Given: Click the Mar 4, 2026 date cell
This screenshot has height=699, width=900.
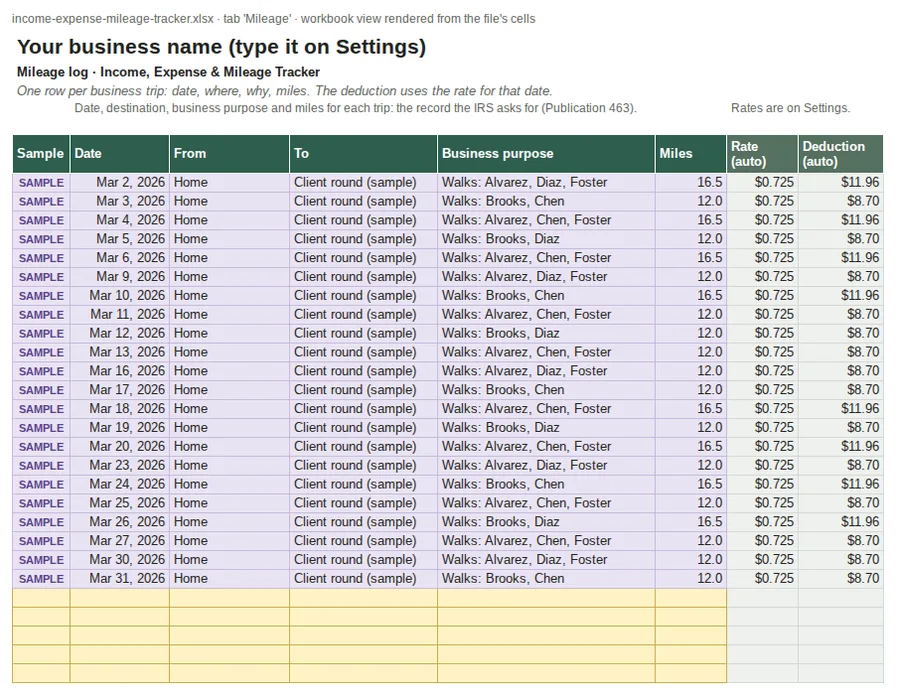Looking at the screenshot, I should pos(119,220).
